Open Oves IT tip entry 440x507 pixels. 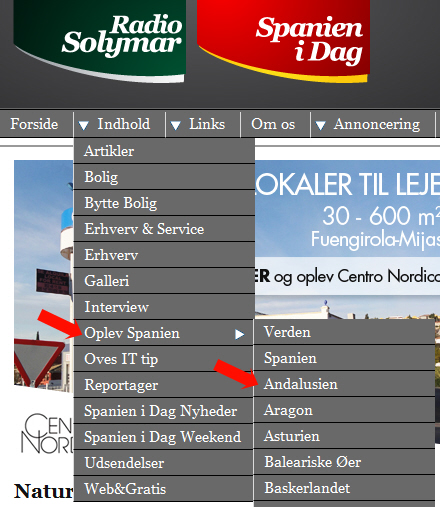coord(163,359)
